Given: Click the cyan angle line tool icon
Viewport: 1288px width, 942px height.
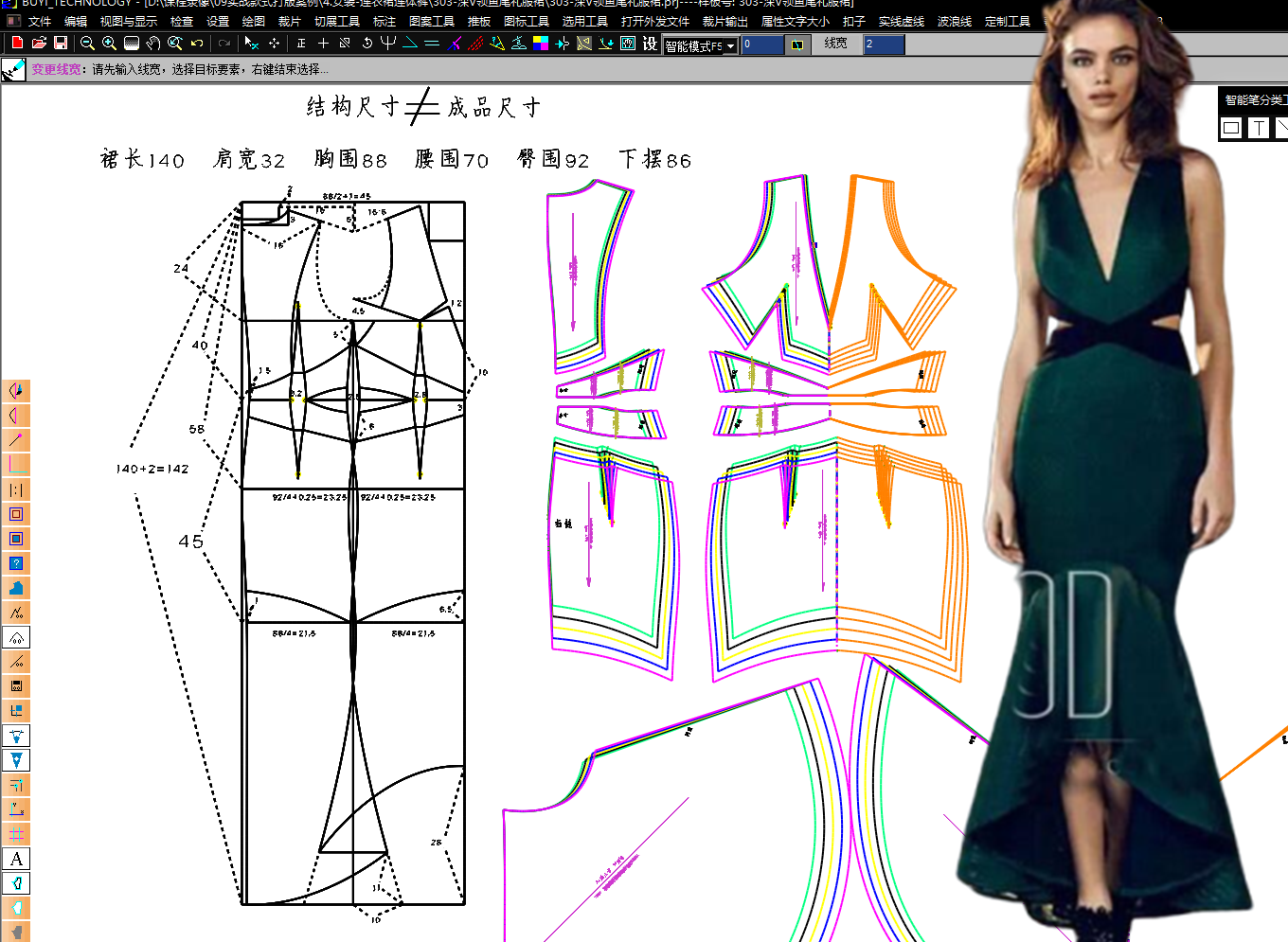Looking at the screenshot, I should 410,44.
